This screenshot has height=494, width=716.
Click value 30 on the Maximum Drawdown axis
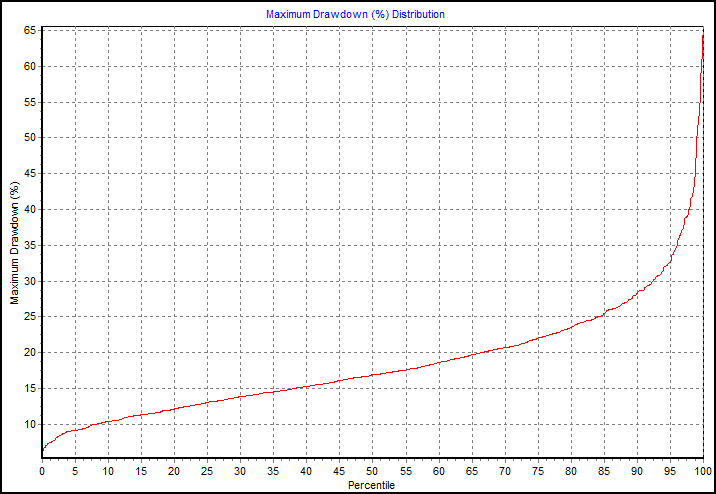[30, 281]
